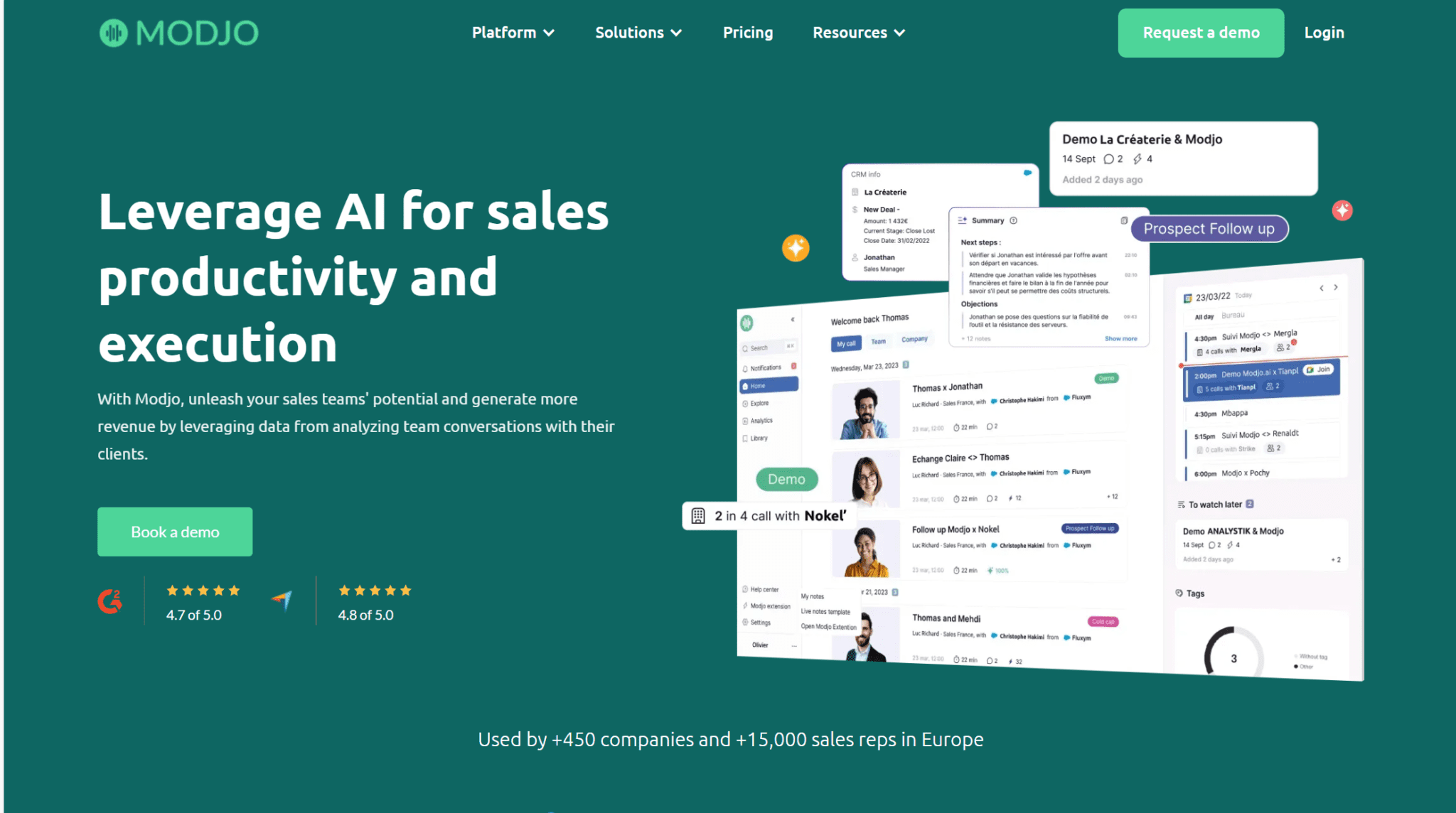Click the 'Request a demo' button
The image size is (1456, 813).
(1200, 32)
